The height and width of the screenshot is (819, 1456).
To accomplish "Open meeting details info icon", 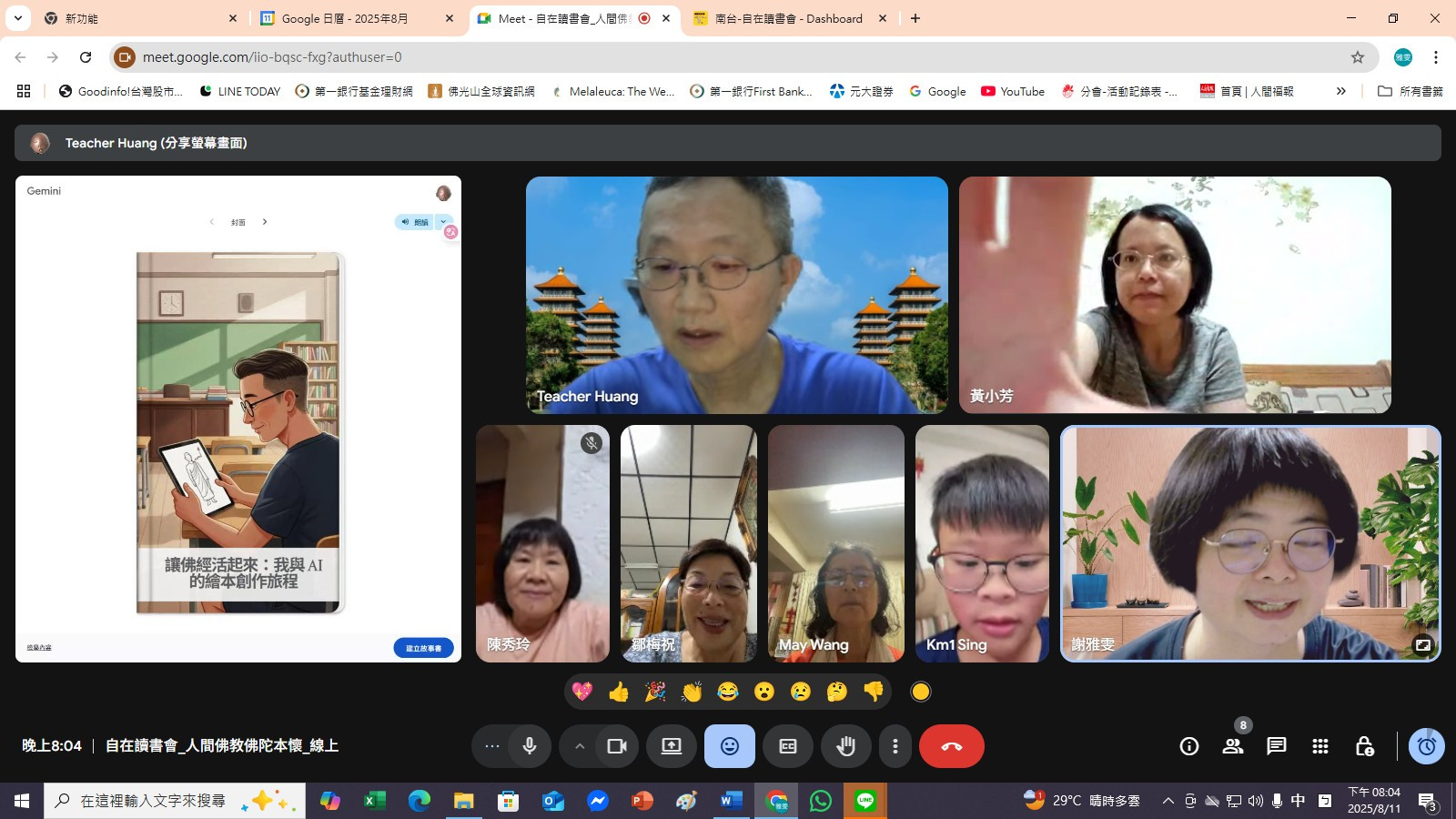I will pos(1189,746).
